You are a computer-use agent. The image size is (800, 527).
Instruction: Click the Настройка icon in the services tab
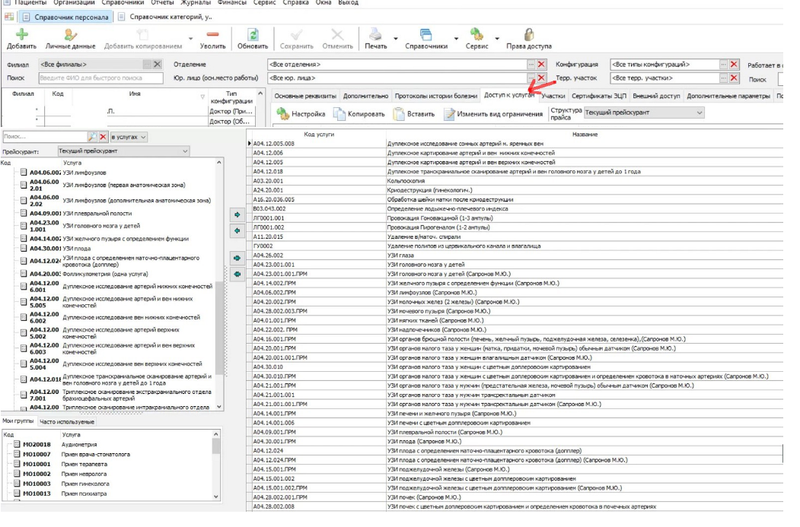(281, 114)
